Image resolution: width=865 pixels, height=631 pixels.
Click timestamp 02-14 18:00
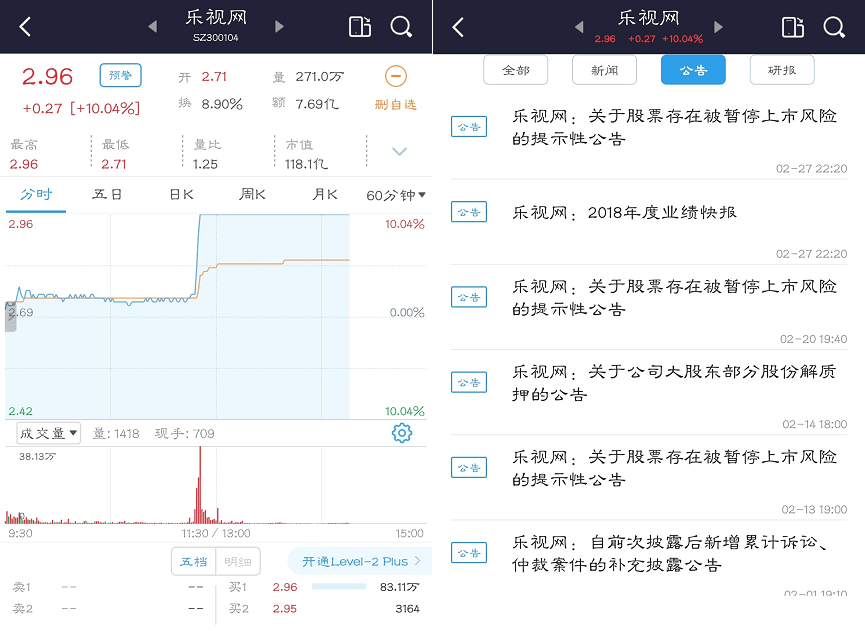point(814,424)
